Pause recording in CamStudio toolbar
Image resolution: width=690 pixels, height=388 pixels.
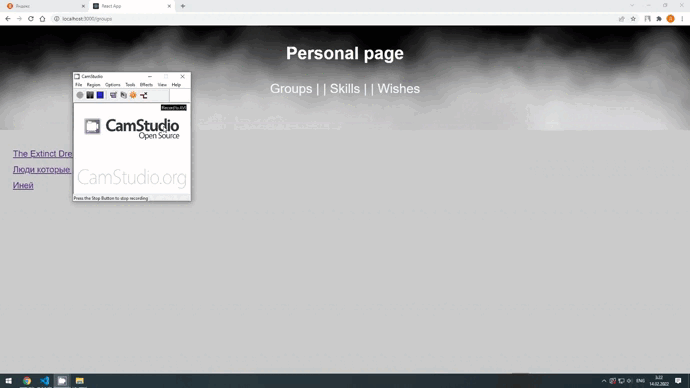[x=90, y=95]
